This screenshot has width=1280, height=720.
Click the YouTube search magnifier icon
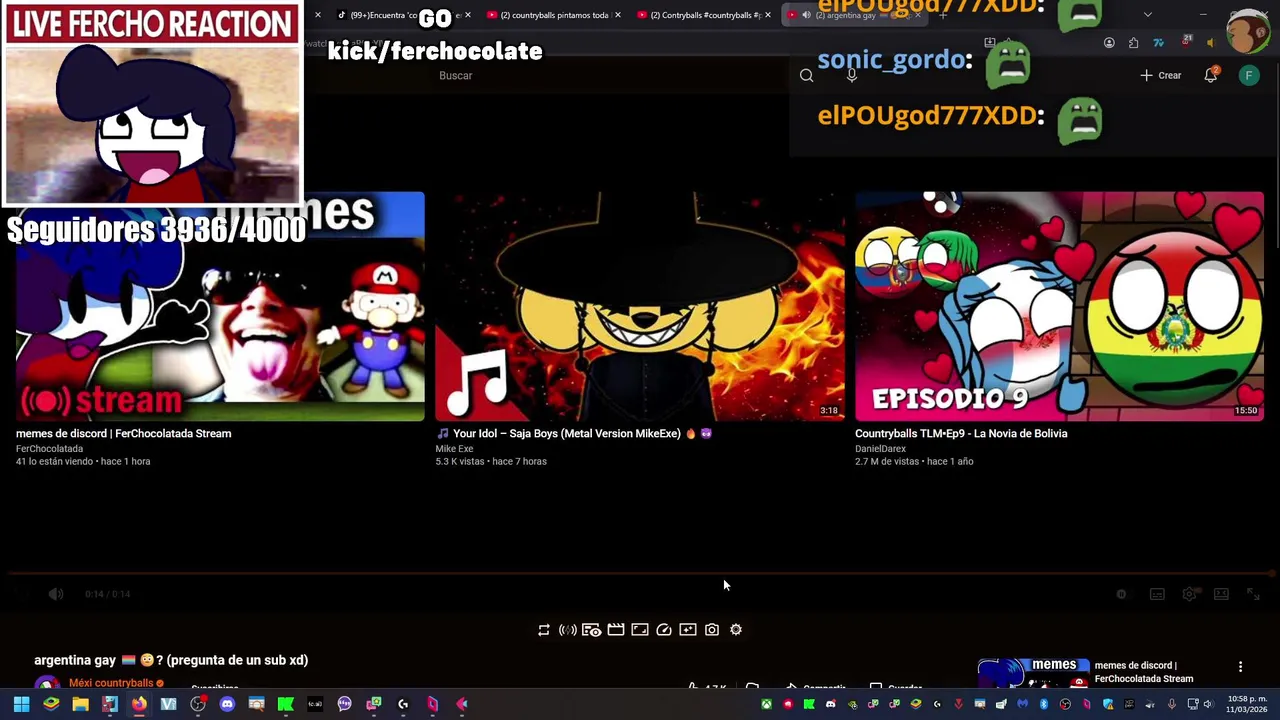pos(807,75)
